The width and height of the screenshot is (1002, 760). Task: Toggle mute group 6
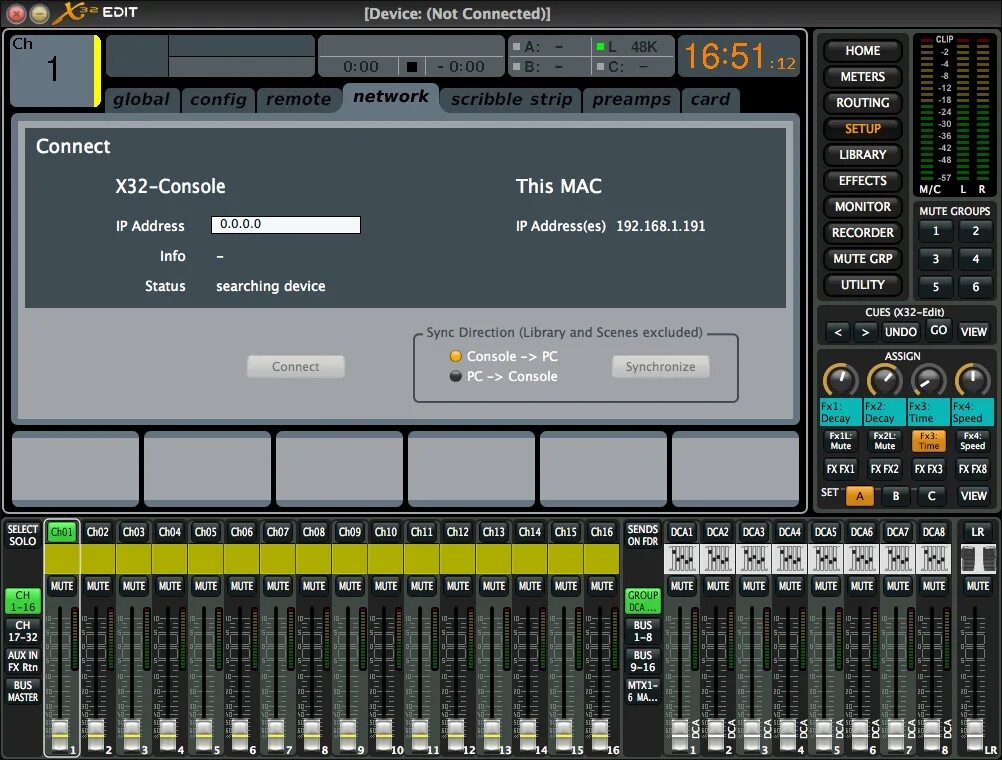[x=975, y=287]
